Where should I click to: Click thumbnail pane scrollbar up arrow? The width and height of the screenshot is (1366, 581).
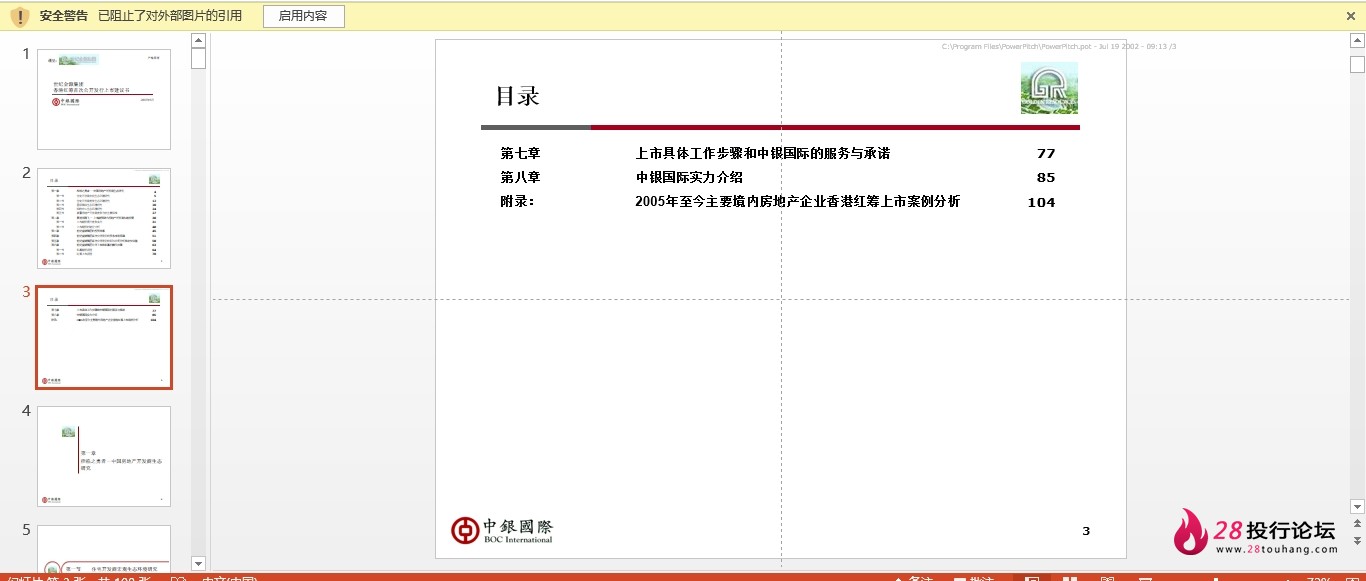[198, 40]
